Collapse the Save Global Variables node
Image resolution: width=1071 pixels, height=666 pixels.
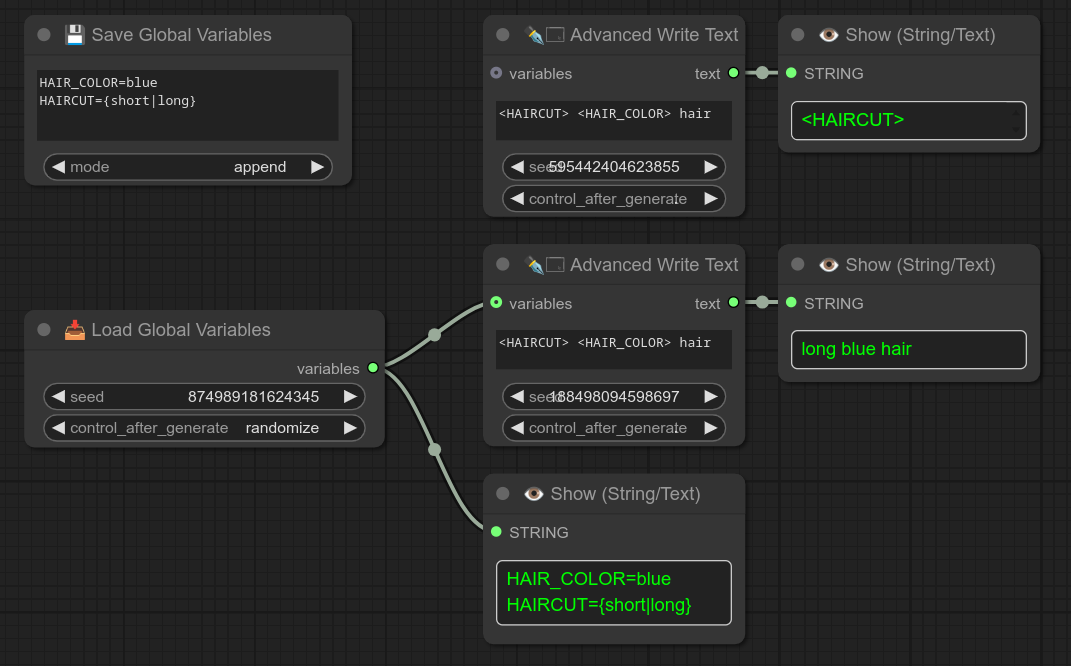[x=44, y=35]
